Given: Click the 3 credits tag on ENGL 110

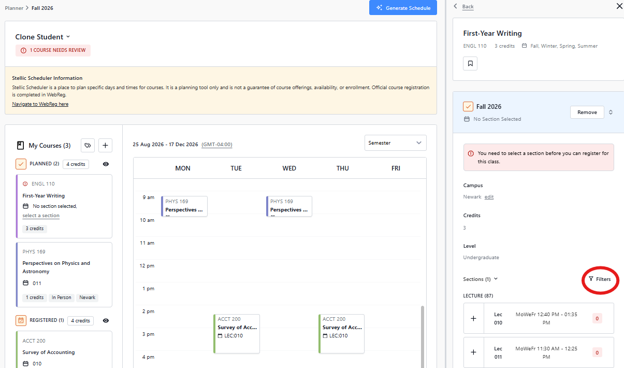Looking at the screenshot, I should (x=35, y=228).
